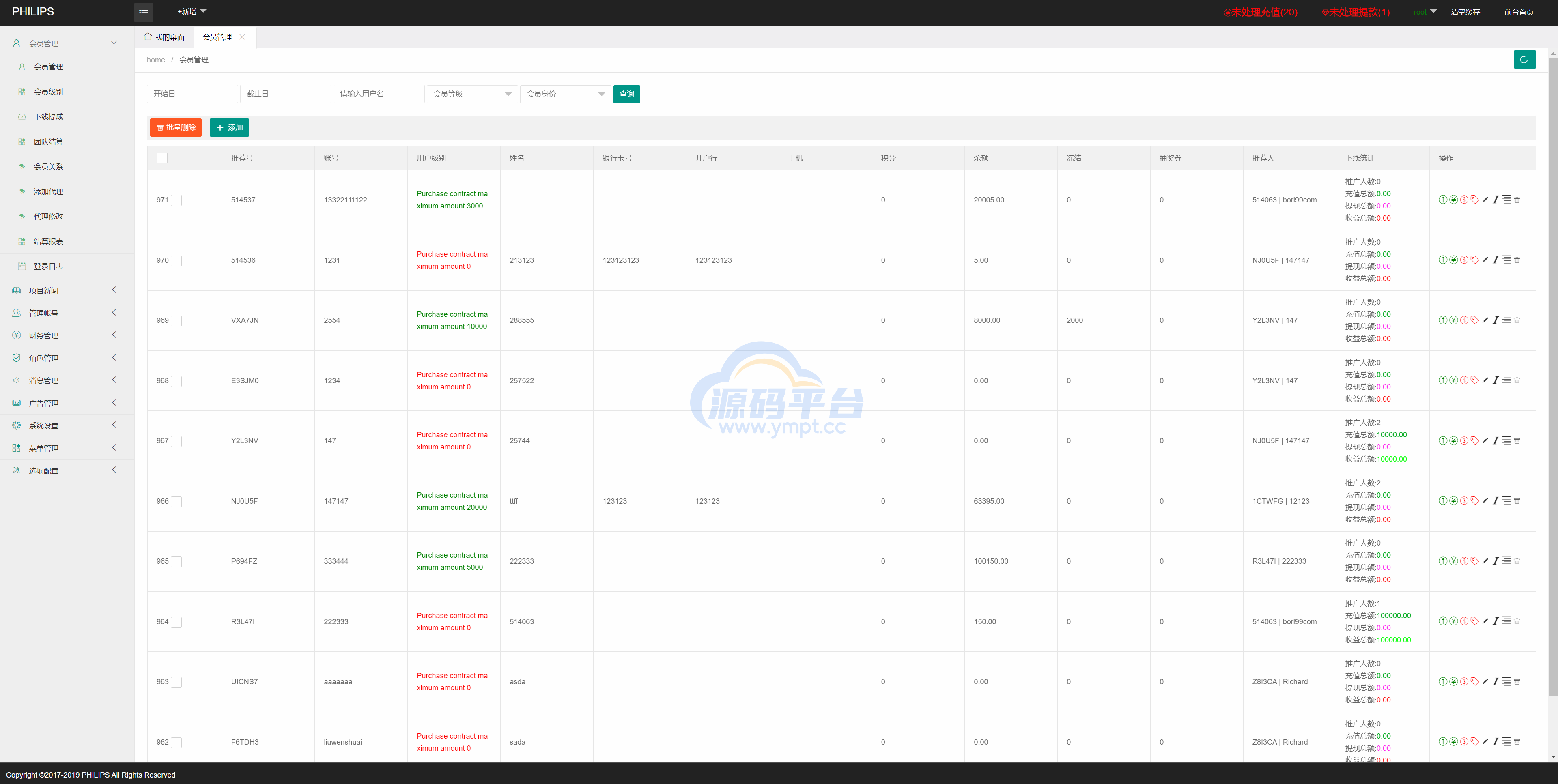Check the checkbox for row 968
The image size is (1558, 784).
pos(176,381)
